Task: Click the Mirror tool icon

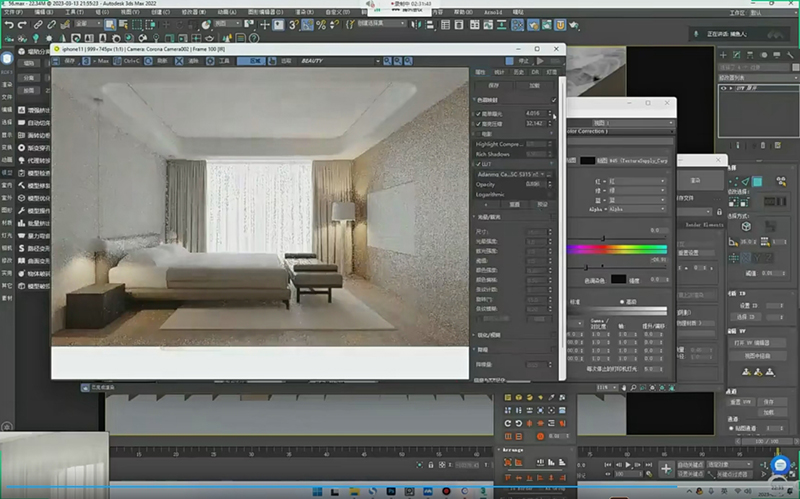Action: tap(416, 24)
